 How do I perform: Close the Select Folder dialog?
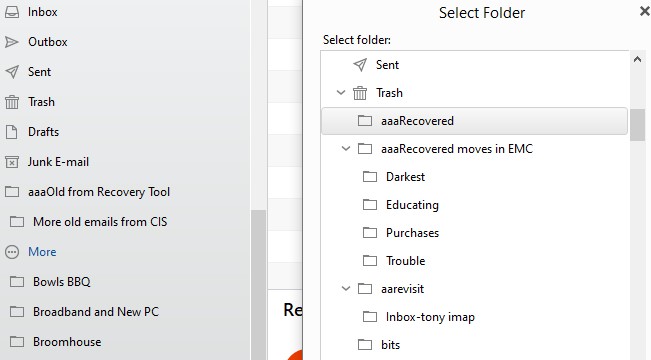point(645,11)
